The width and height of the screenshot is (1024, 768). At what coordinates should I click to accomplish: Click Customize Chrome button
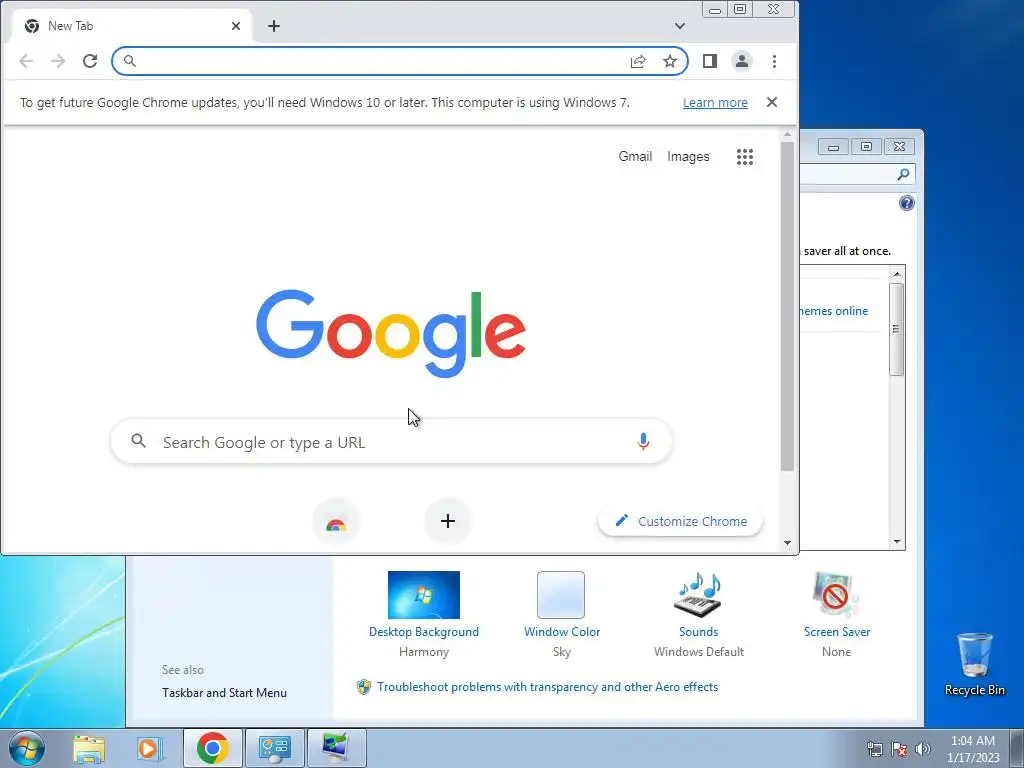tap(680, 521)
